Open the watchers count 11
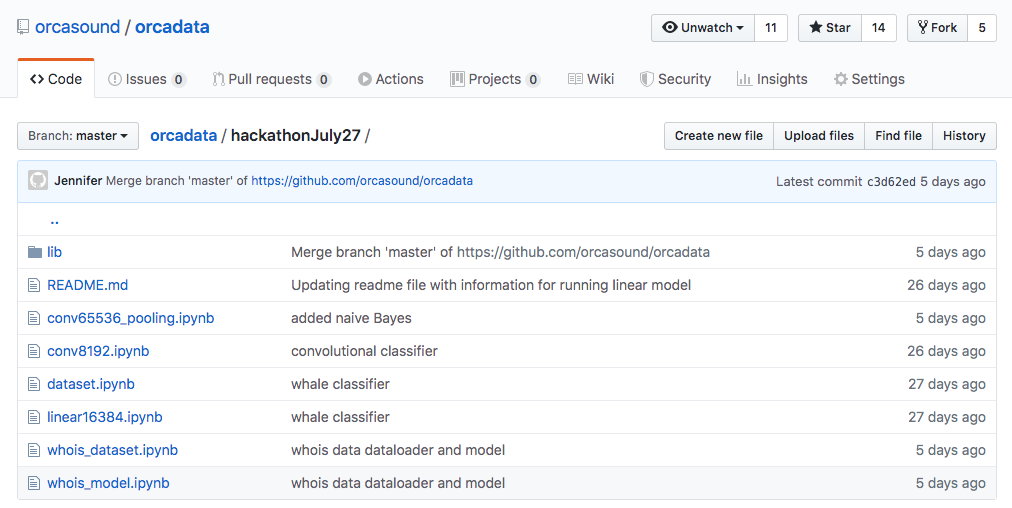Image resolution: width=1012 pixels, height=508 pixels. click(x=771, y=28)
